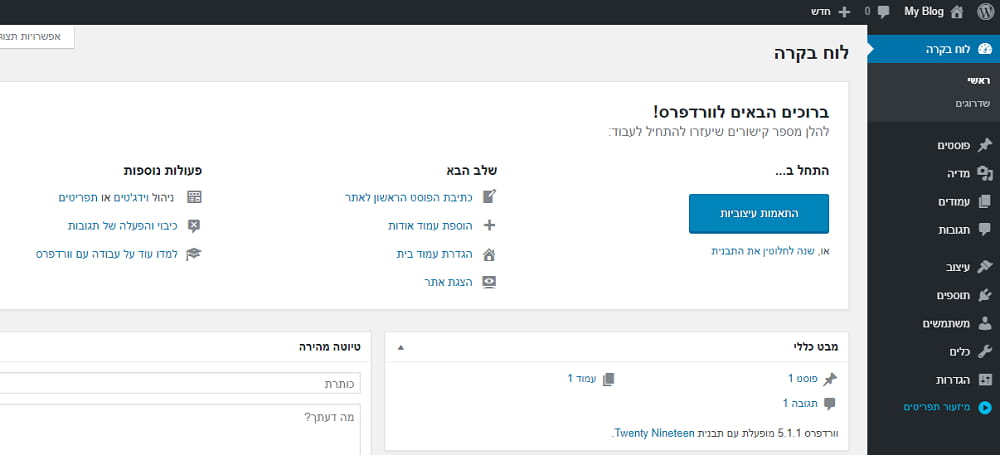This screenshot has width=1000, height=455.
Task: Click the חדש new content menu
Action: pos(822,11)
